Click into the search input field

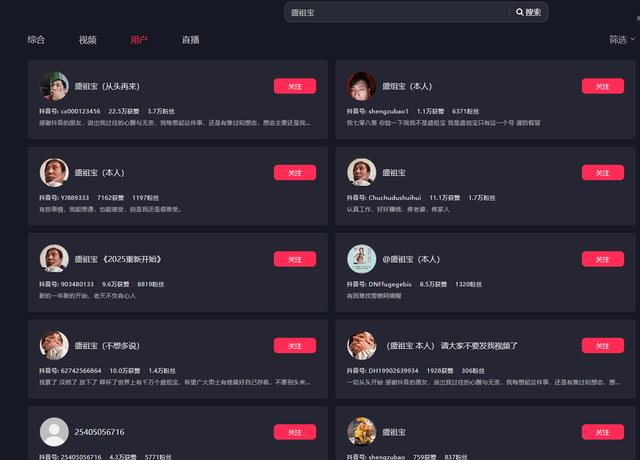click(398, 12)
